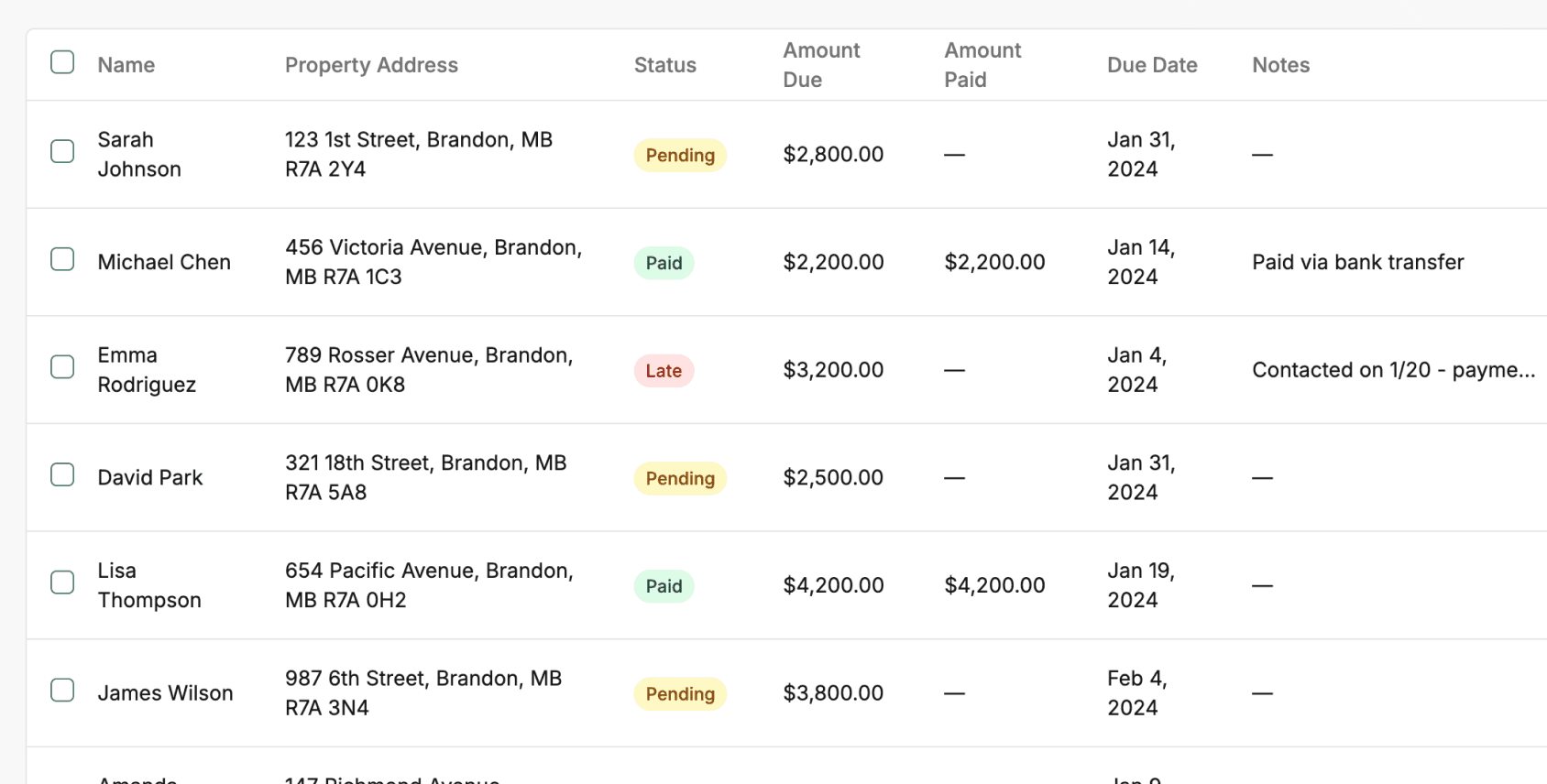The height and width of the screenshot is (784, 1547).
Task: Click the 'Paid via bank transfer' note
Action: [1357, 263]
